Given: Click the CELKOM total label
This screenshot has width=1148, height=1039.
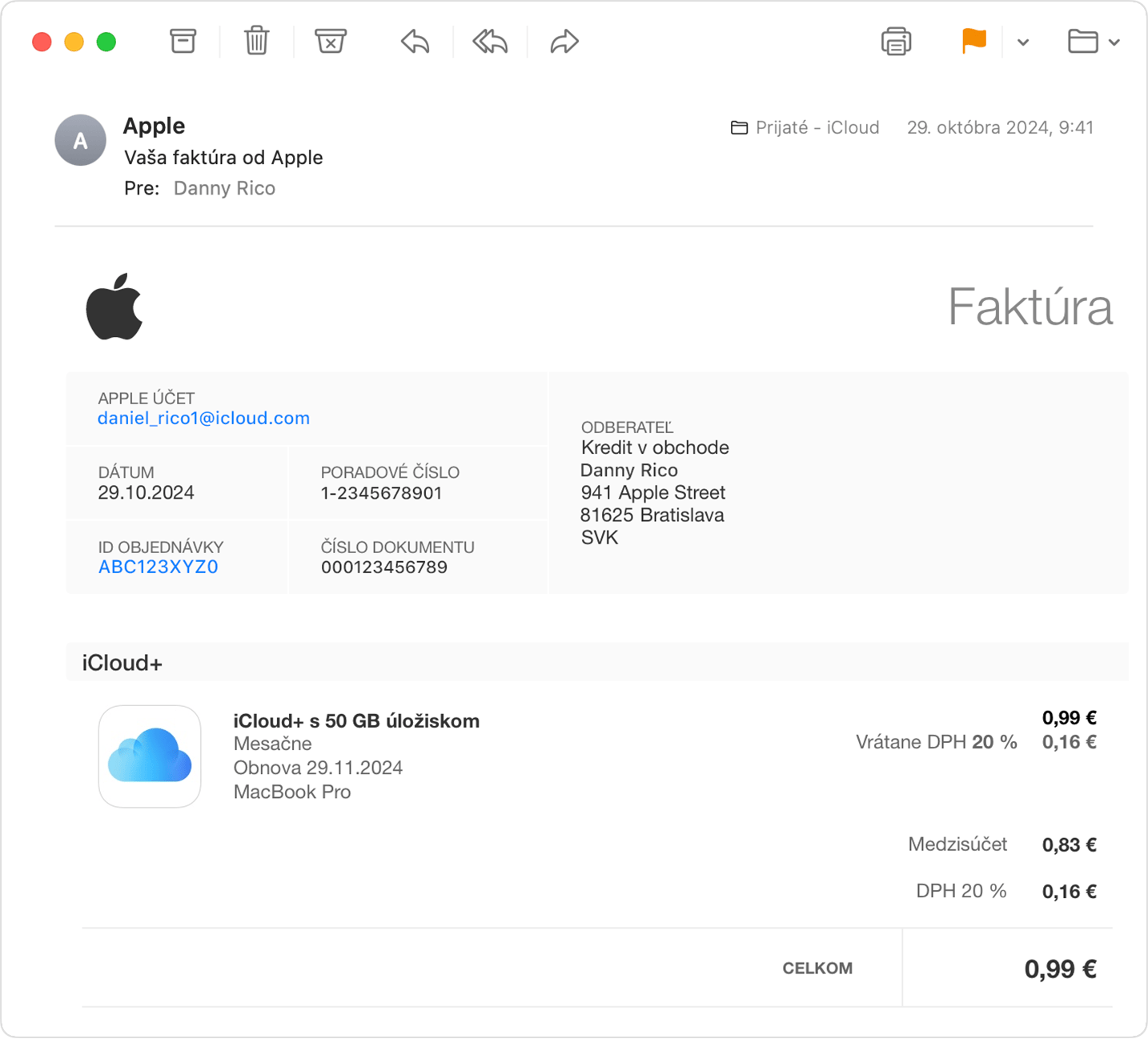Looking at the screenshot, I should tap(817, 969).
